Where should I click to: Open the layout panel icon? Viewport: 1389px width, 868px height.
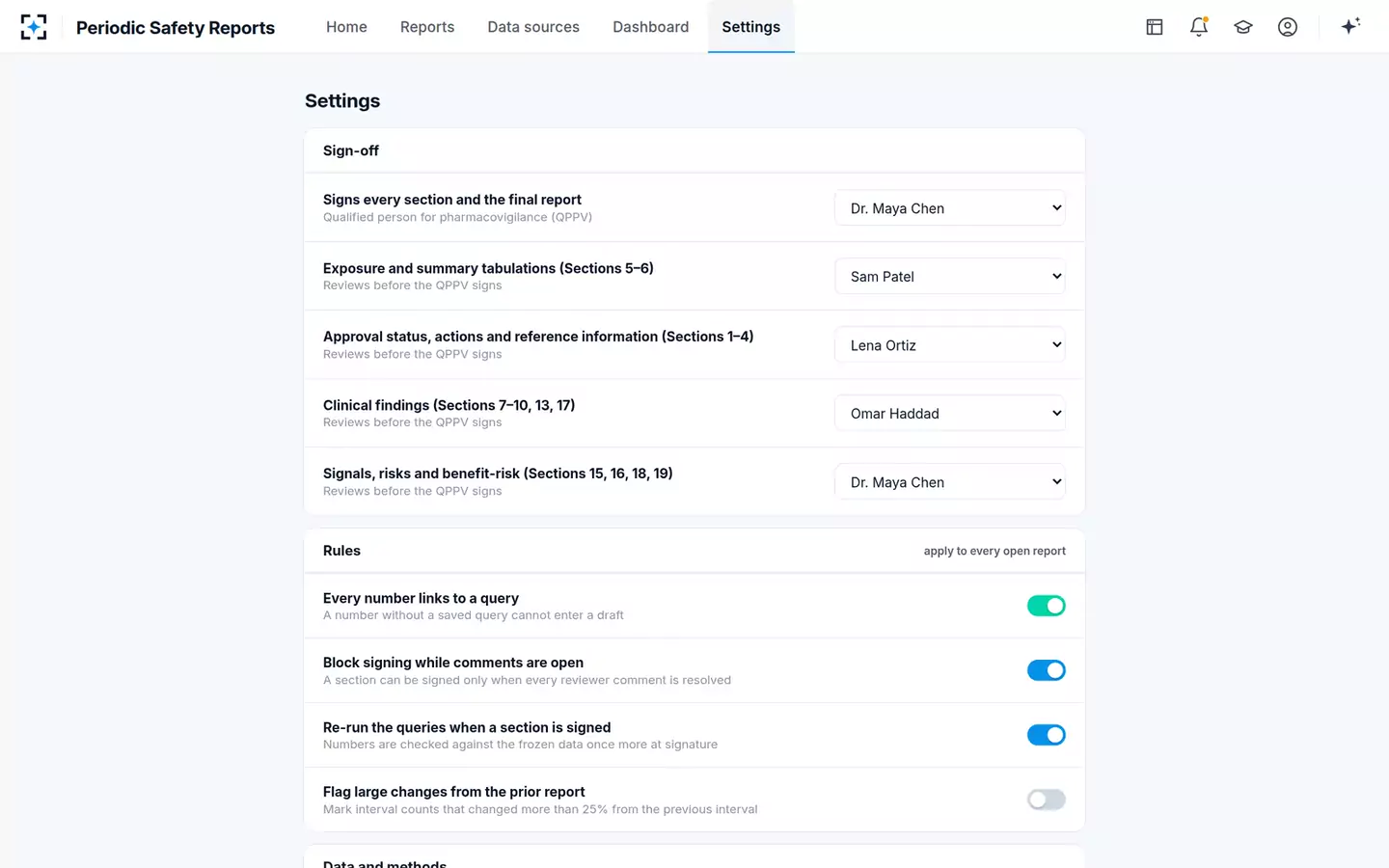[1155, 27]
